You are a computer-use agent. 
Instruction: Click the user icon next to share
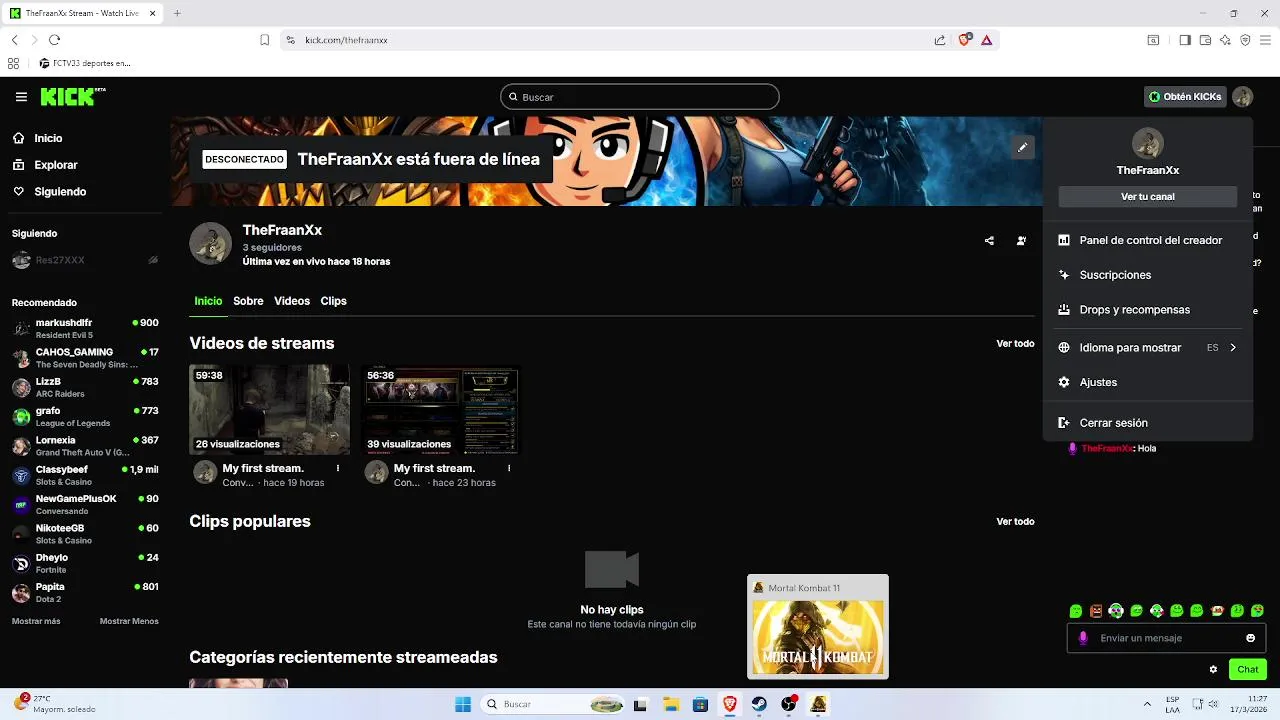coord(1021,241)
